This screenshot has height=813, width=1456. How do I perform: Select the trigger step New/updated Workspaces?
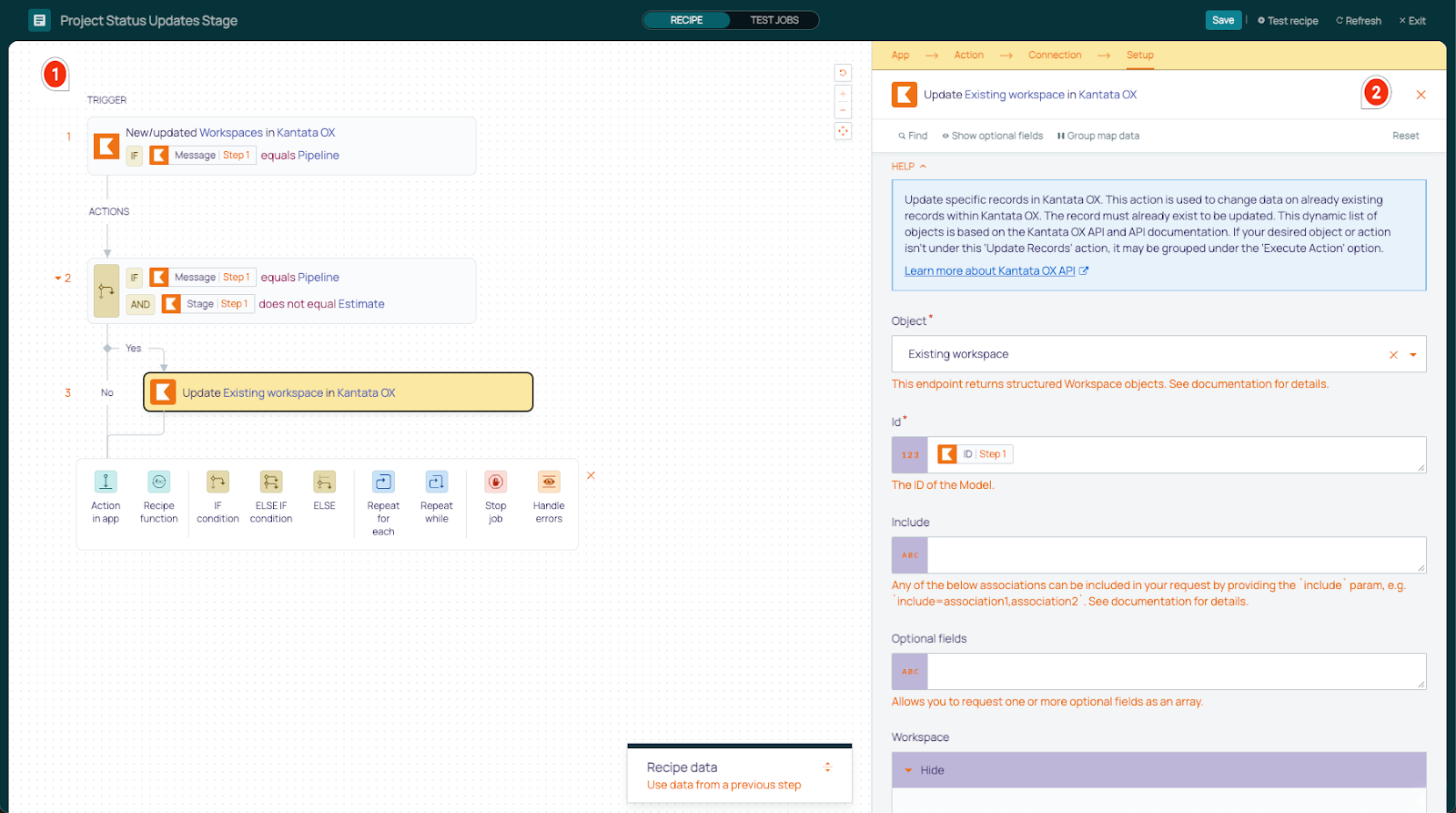pos(282,146)
